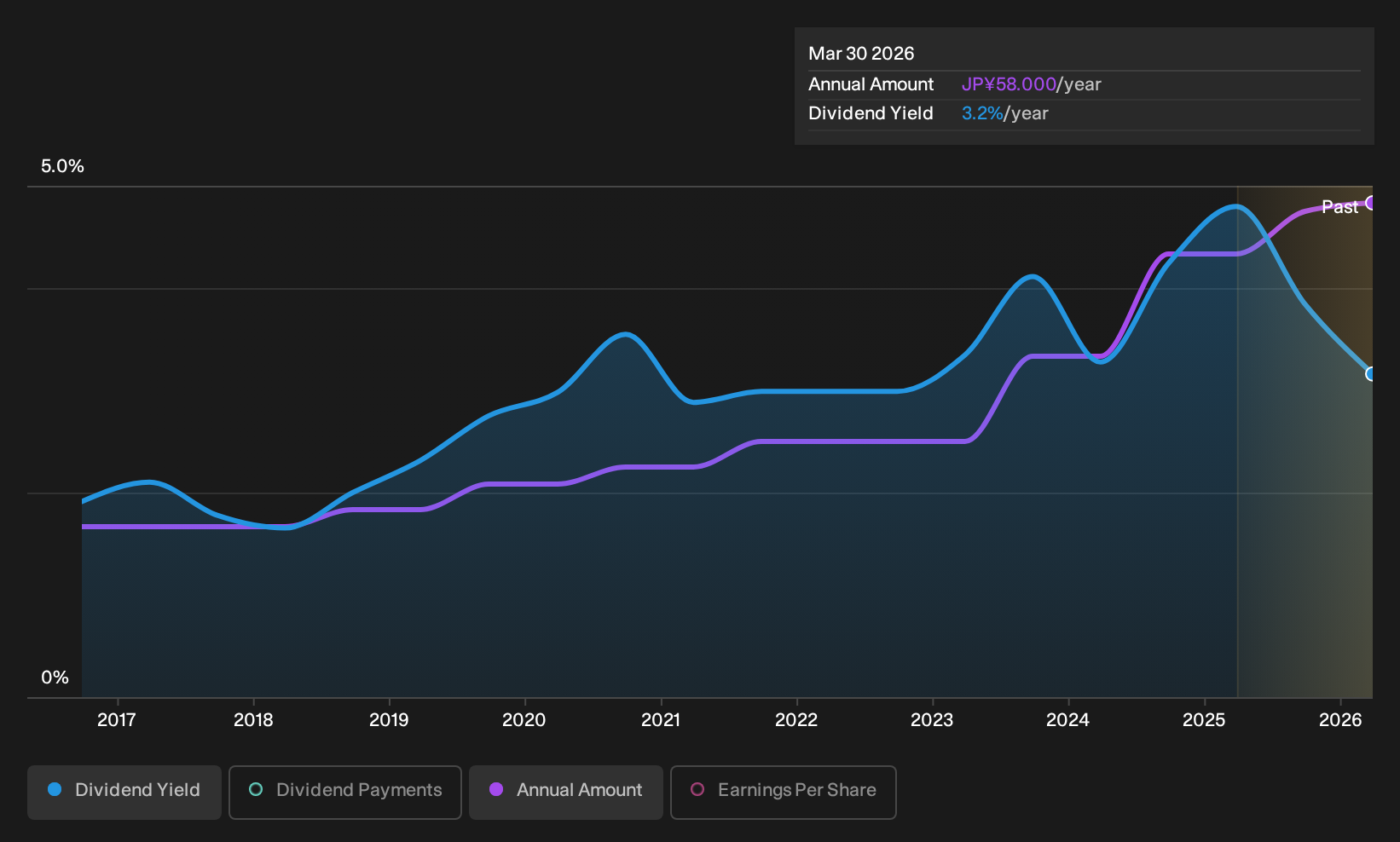Select the purple annual amount endpoint marker
1400x842 pixels.
(1371, 203)
